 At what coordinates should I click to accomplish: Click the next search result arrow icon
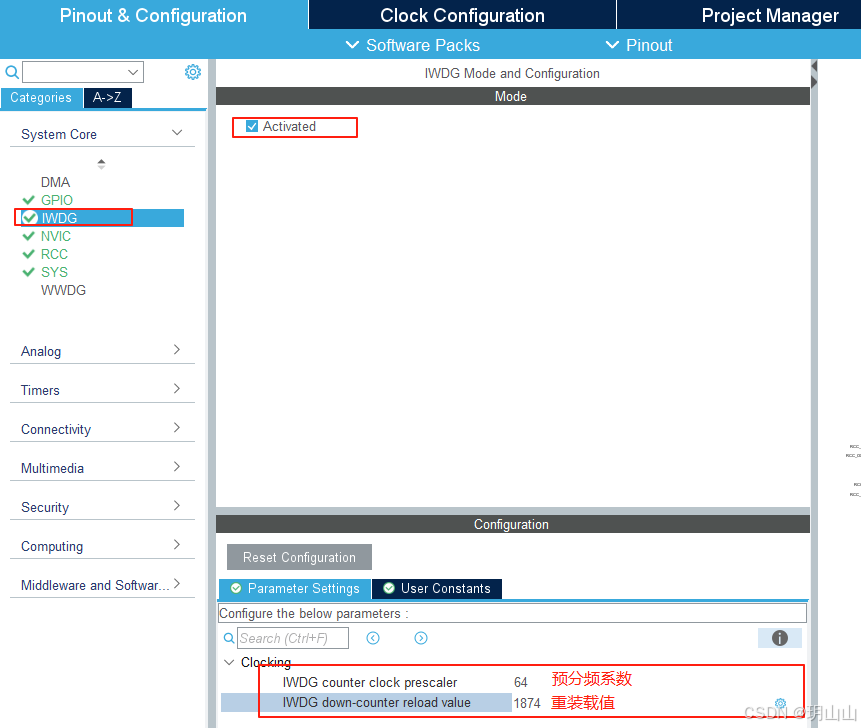tap(421, 638)
